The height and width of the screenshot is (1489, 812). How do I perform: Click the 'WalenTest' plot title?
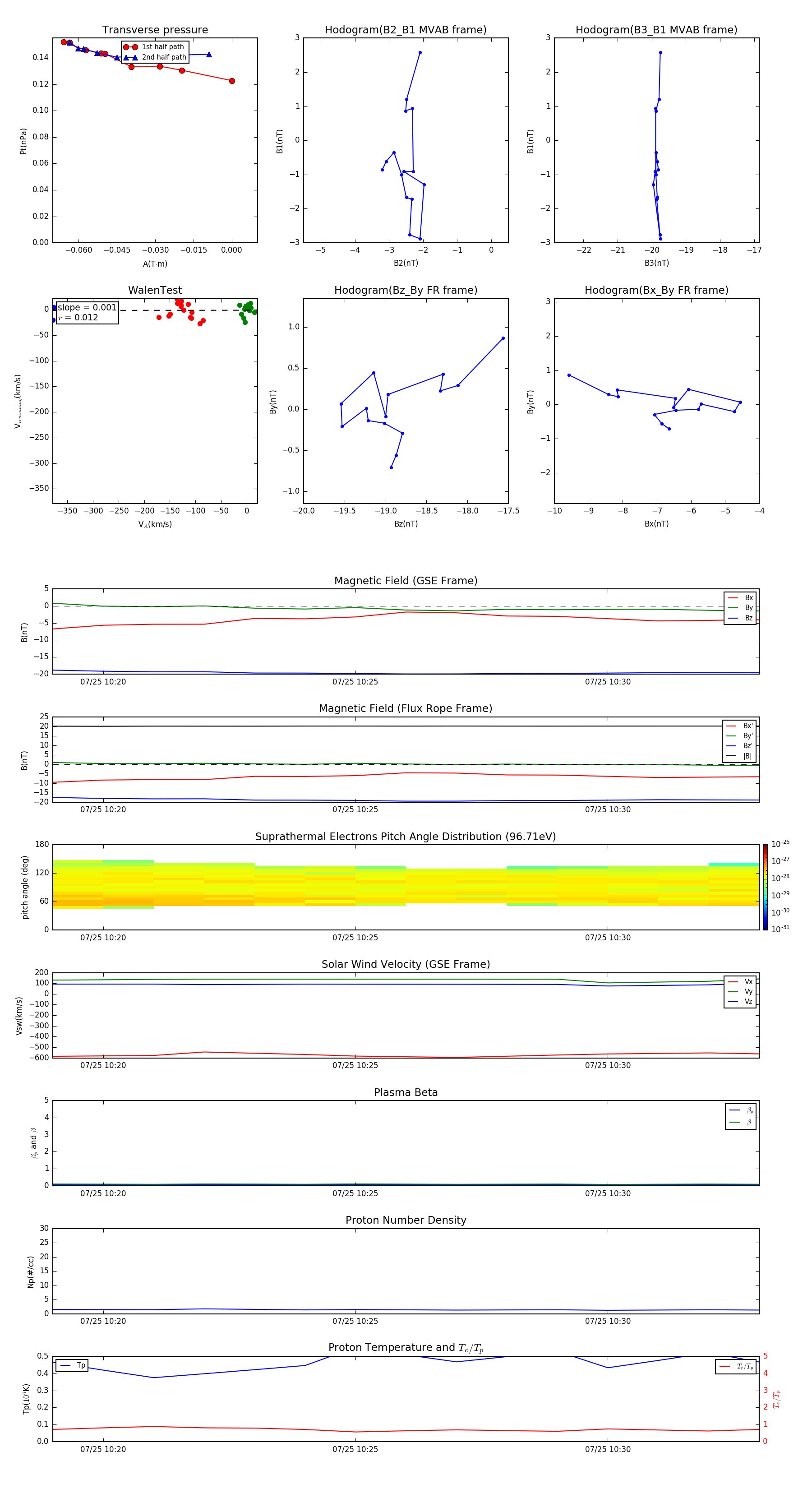[x=155, y=290]
